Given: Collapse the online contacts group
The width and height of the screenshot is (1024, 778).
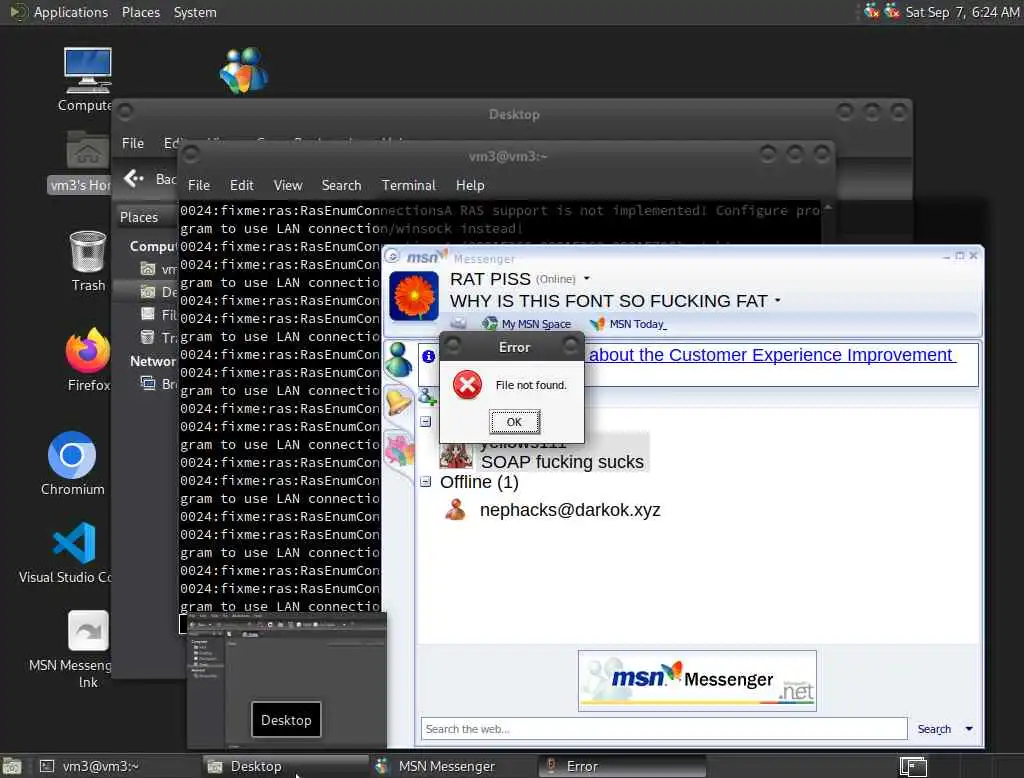Looking at the screenshot, I should tap(426, 422).
